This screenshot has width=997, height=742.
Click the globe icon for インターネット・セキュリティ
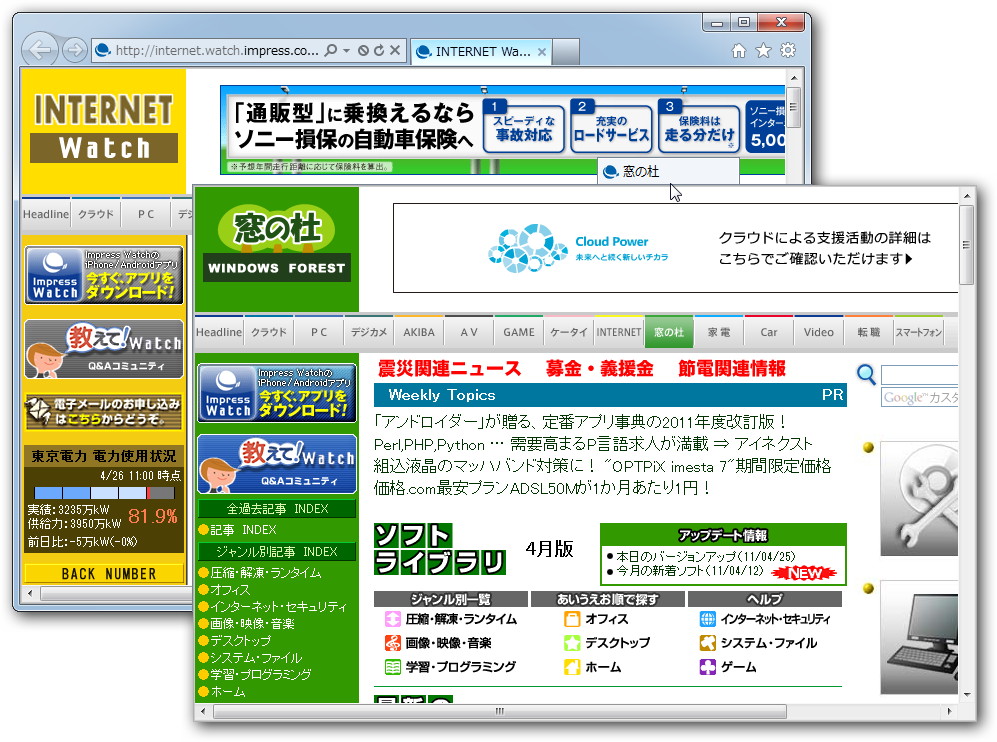pyautogui.click(x=707, y=619)
